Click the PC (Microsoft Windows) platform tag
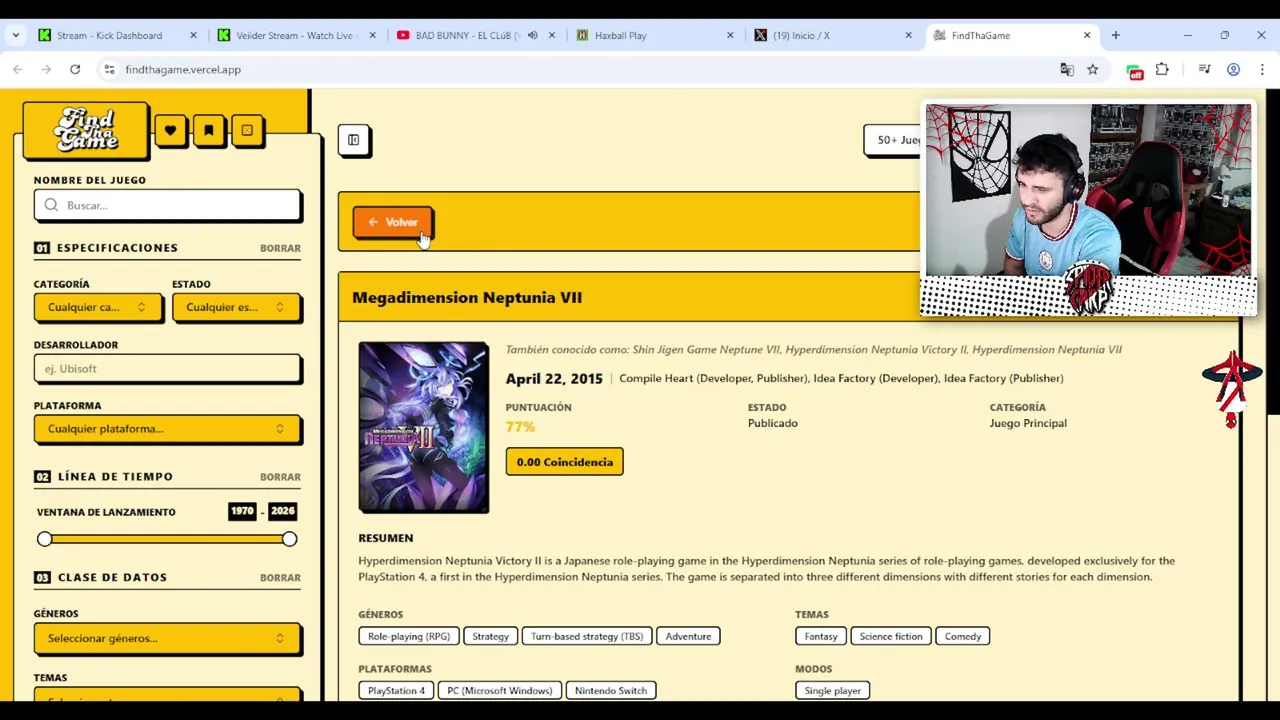 pyautogui.click(x=499, y=690)
